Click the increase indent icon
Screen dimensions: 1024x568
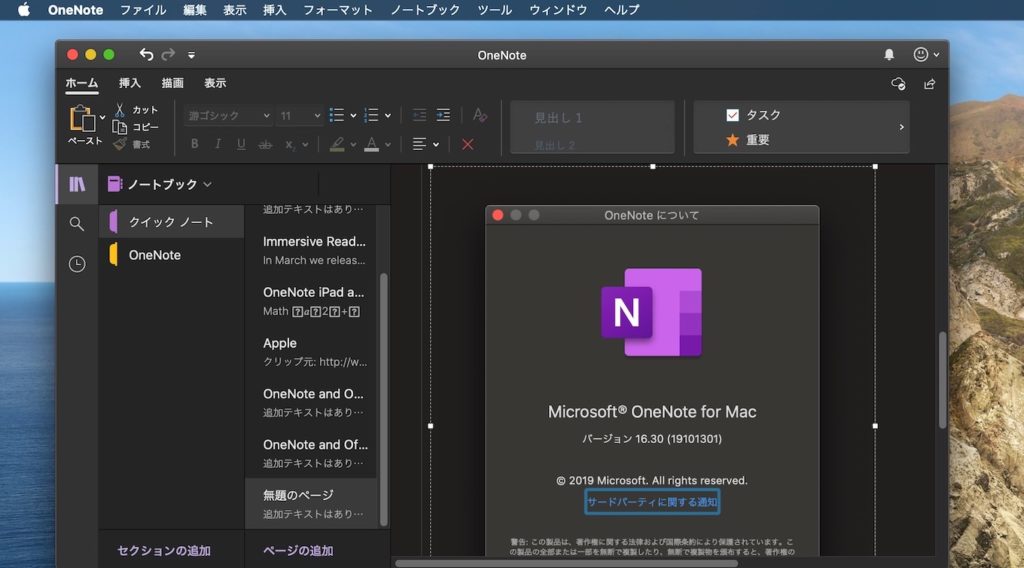(443, 116)
